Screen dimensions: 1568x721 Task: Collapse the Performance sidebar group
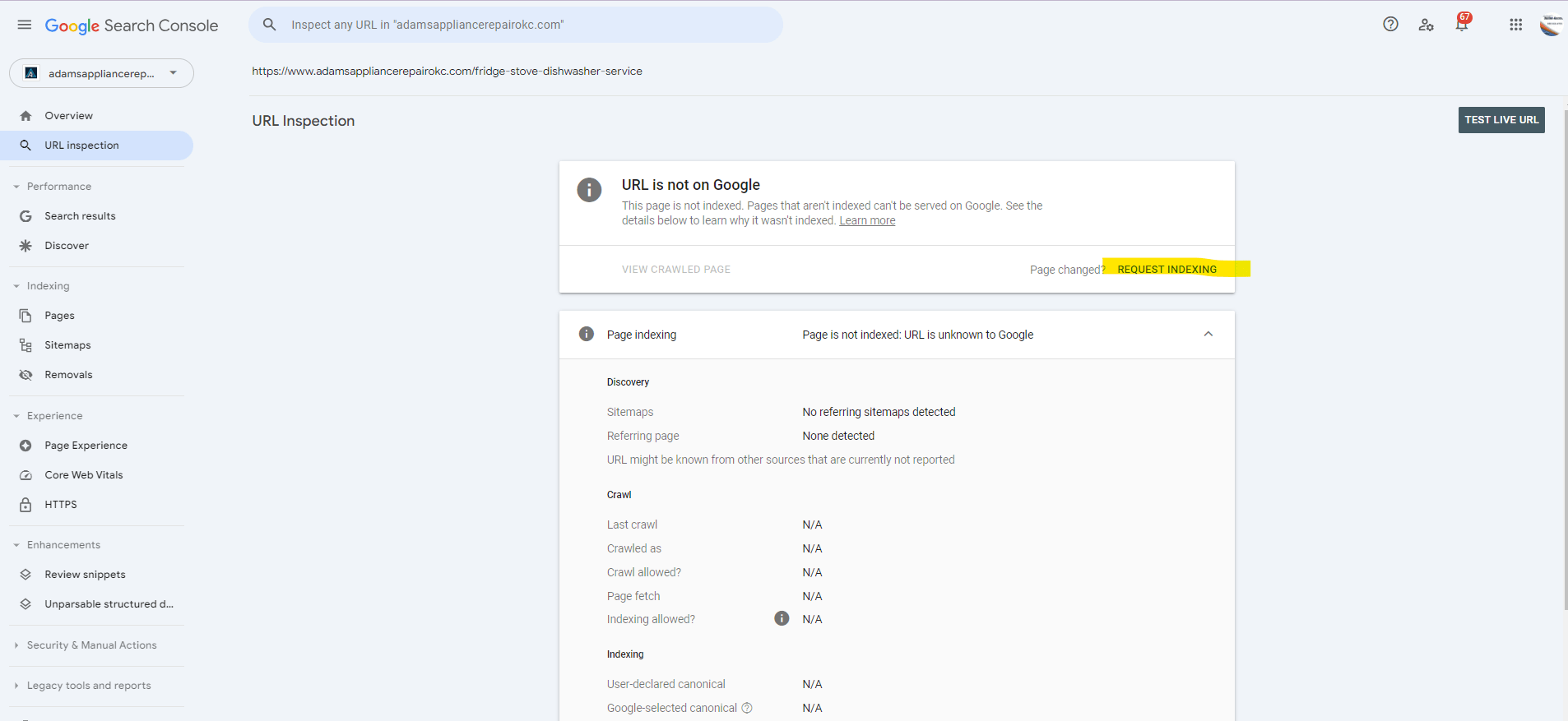tap(16, 187)
